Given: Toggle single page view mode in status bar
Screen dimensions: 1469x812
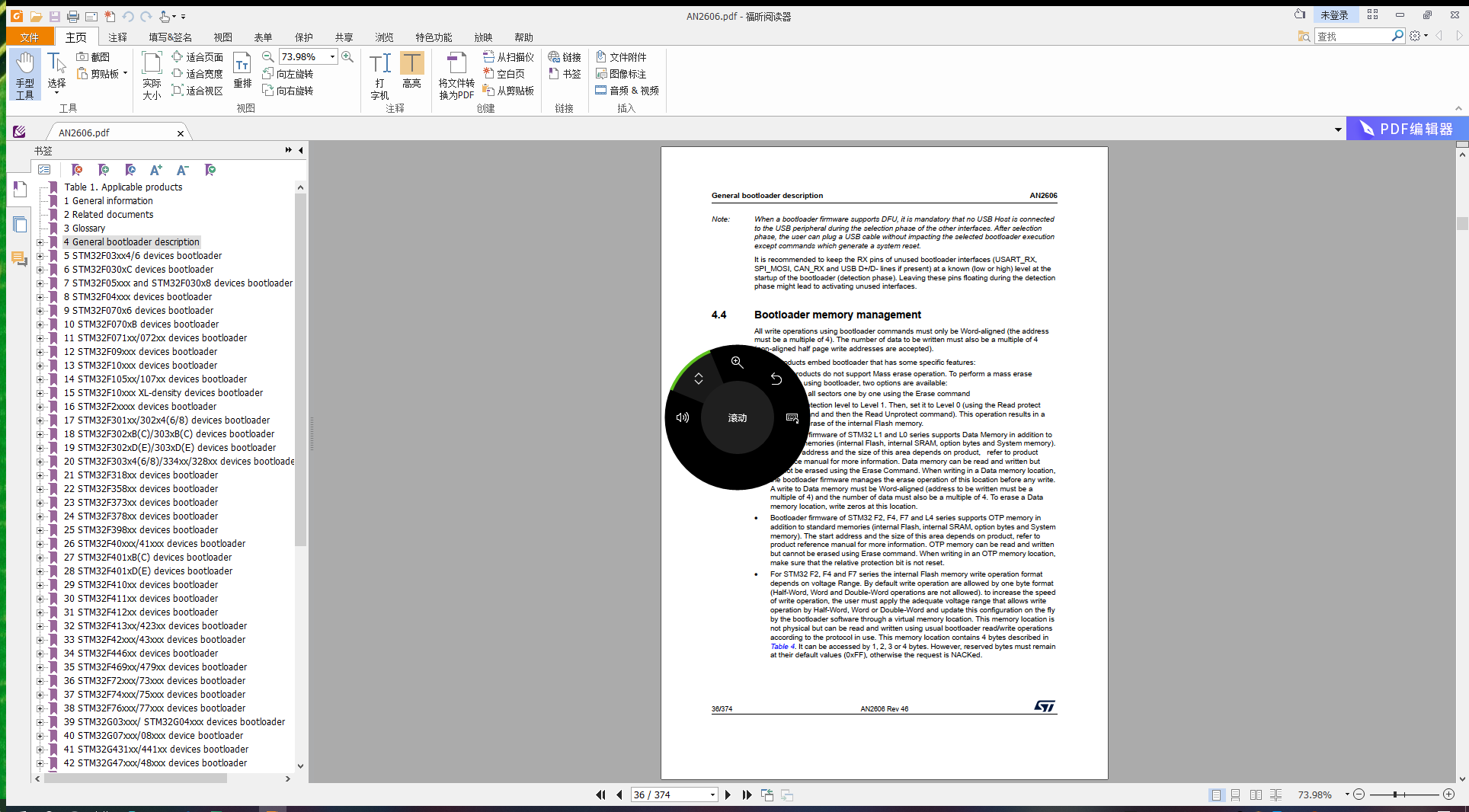Looking at the screenshot, I should click(1216, 794).
